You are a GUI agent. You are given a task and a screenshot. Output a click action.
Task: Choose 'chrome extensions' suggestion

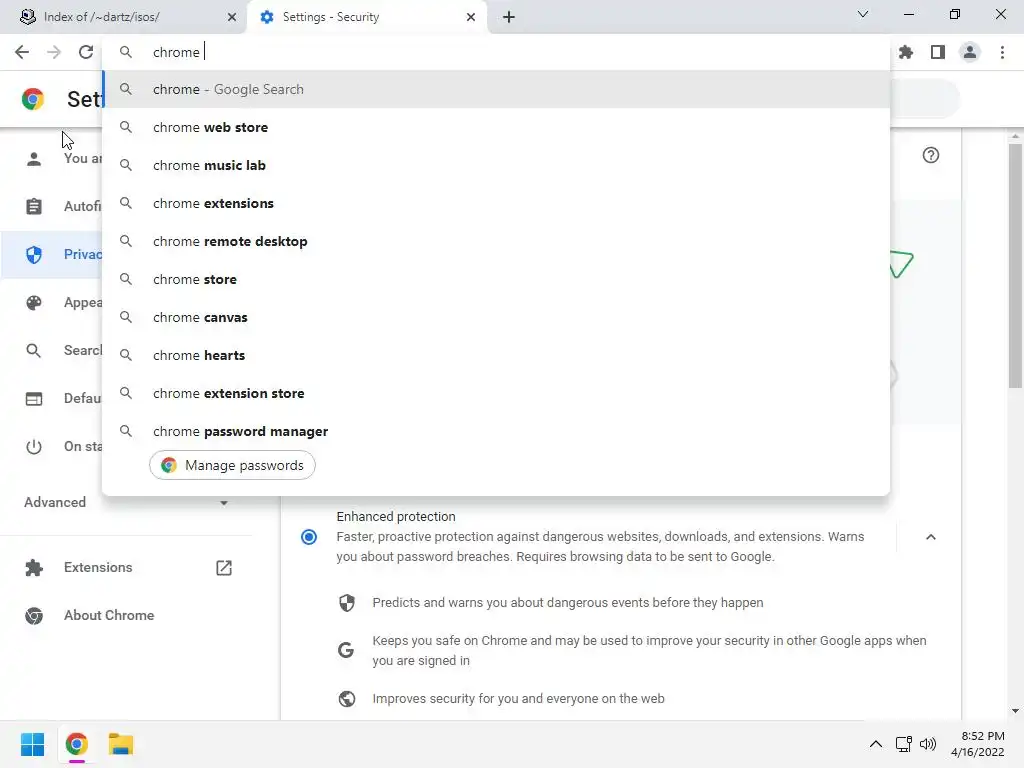tap(496, 203)
